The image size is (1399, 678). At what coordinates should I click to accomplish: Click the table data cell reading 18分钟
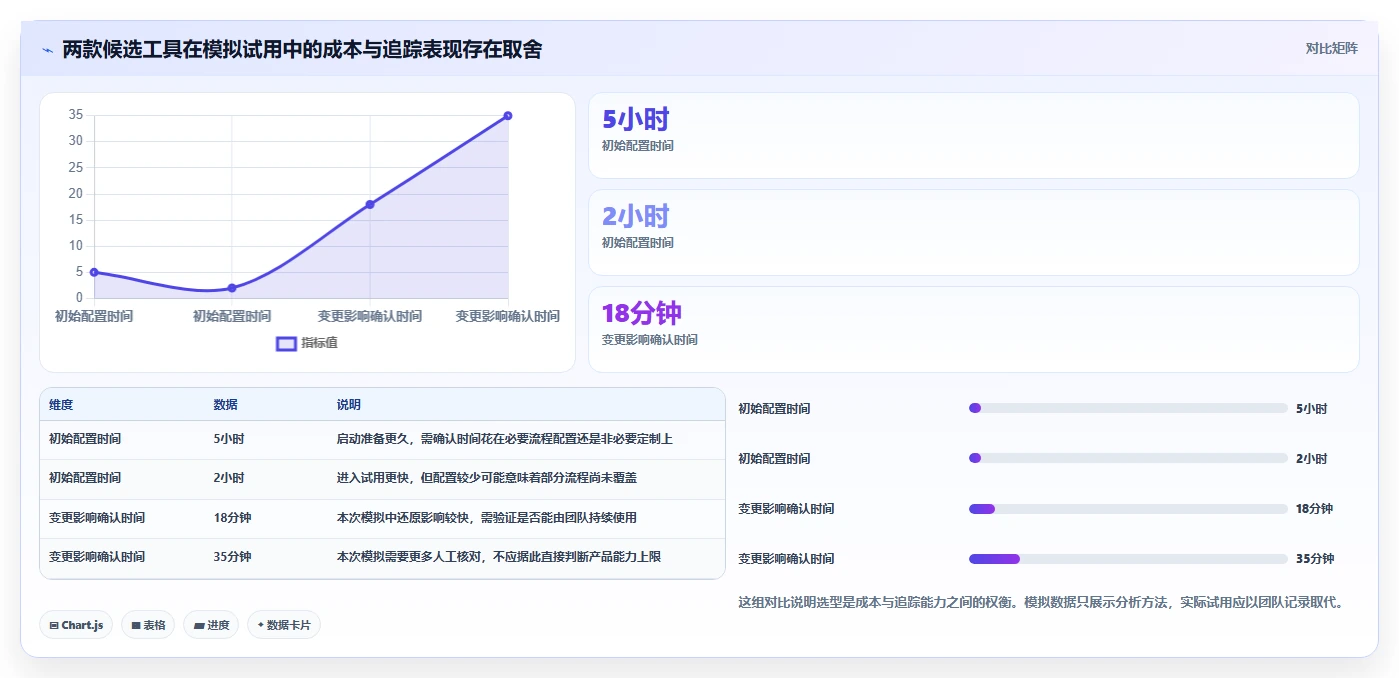pos(232,518)
